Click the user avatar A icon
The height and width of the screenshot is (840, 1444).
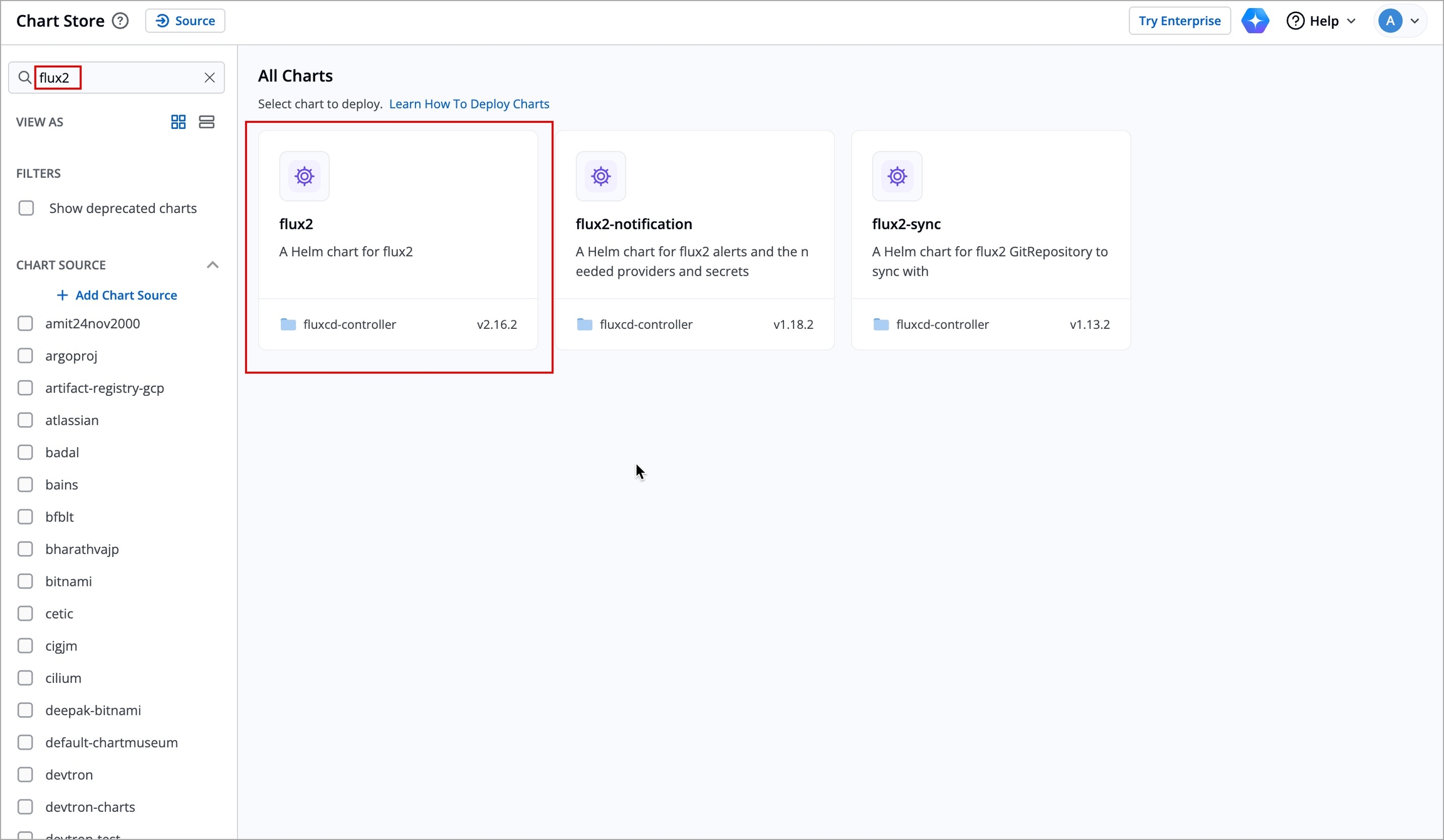coord(1389,21)
